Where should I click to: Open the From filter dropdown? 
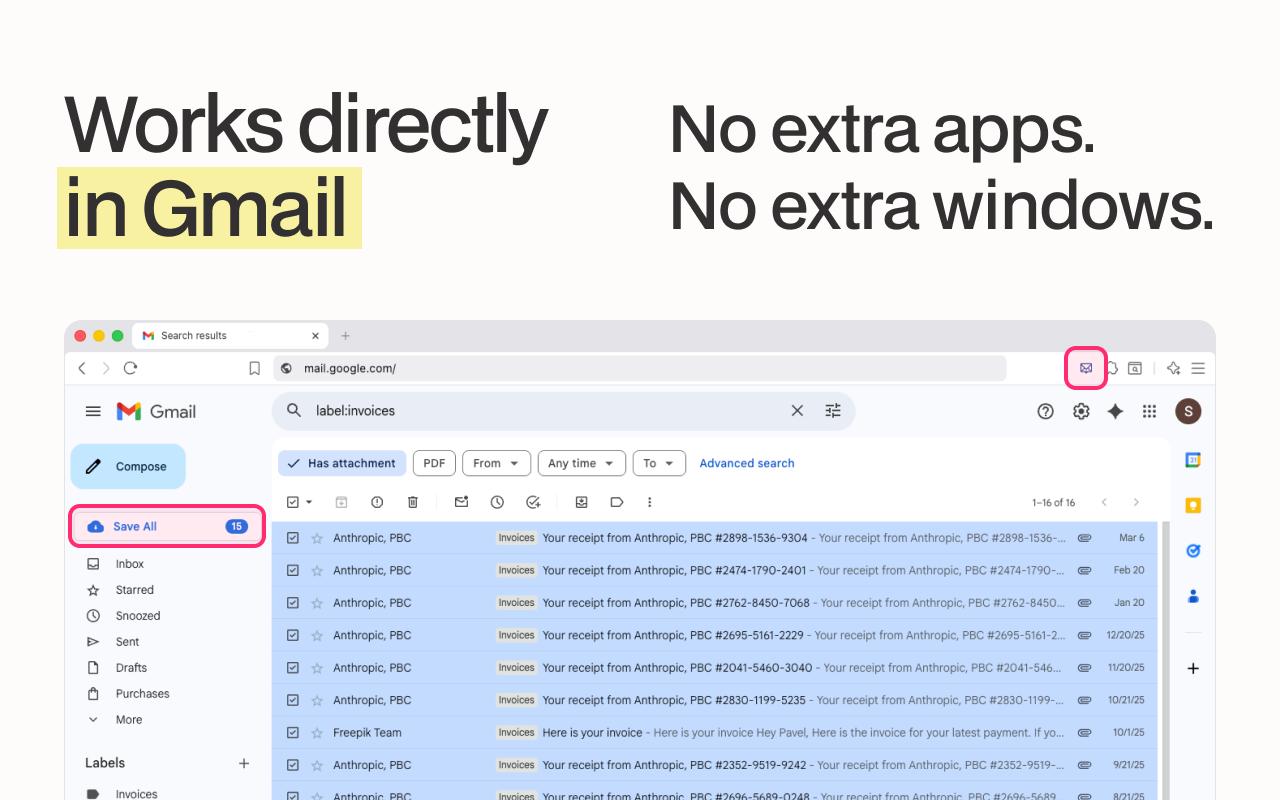tap(496, 463)
